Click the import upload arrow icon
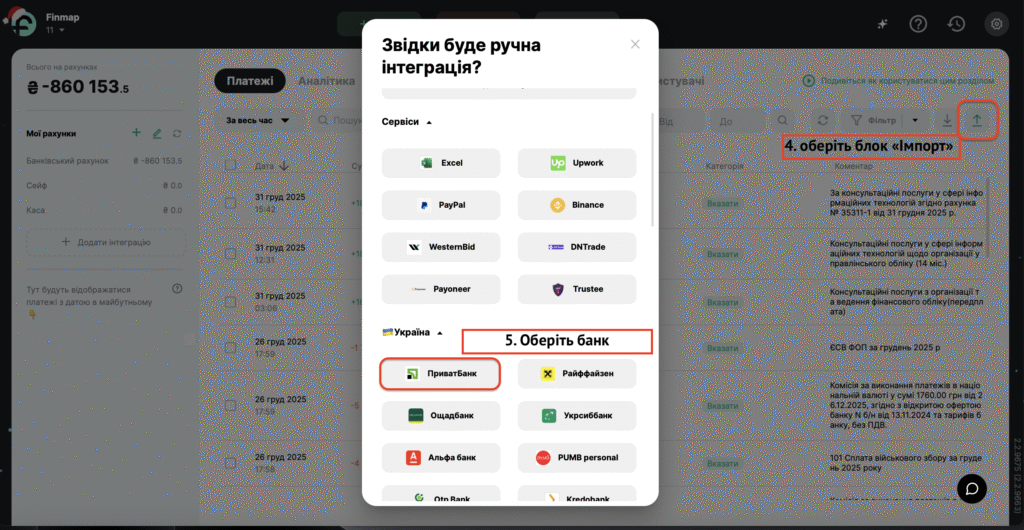 click(977, 120)
